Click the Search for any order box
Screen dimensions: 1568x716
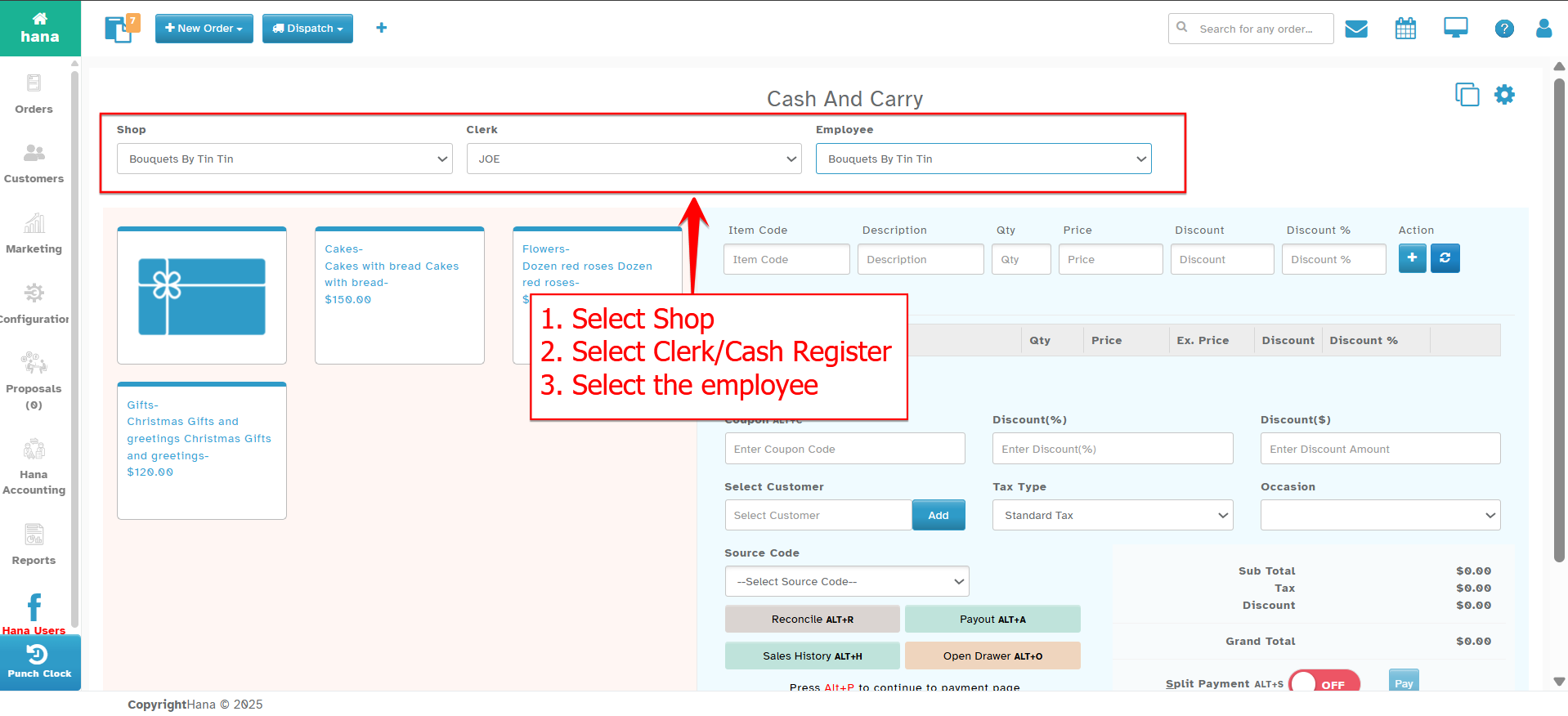point(1251,29)
